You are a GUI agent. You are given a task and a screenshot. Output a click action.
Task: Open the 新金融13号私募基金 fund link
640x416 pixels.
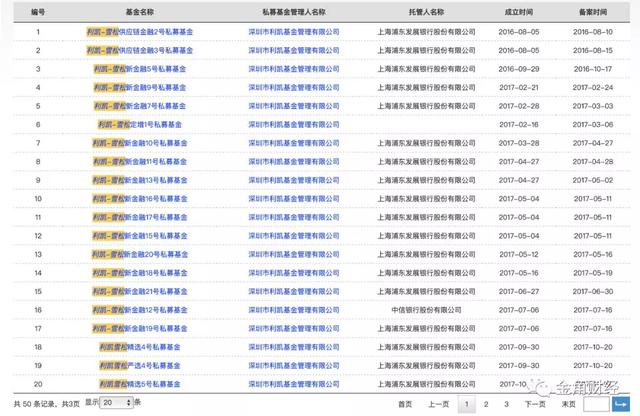[140, 180]
